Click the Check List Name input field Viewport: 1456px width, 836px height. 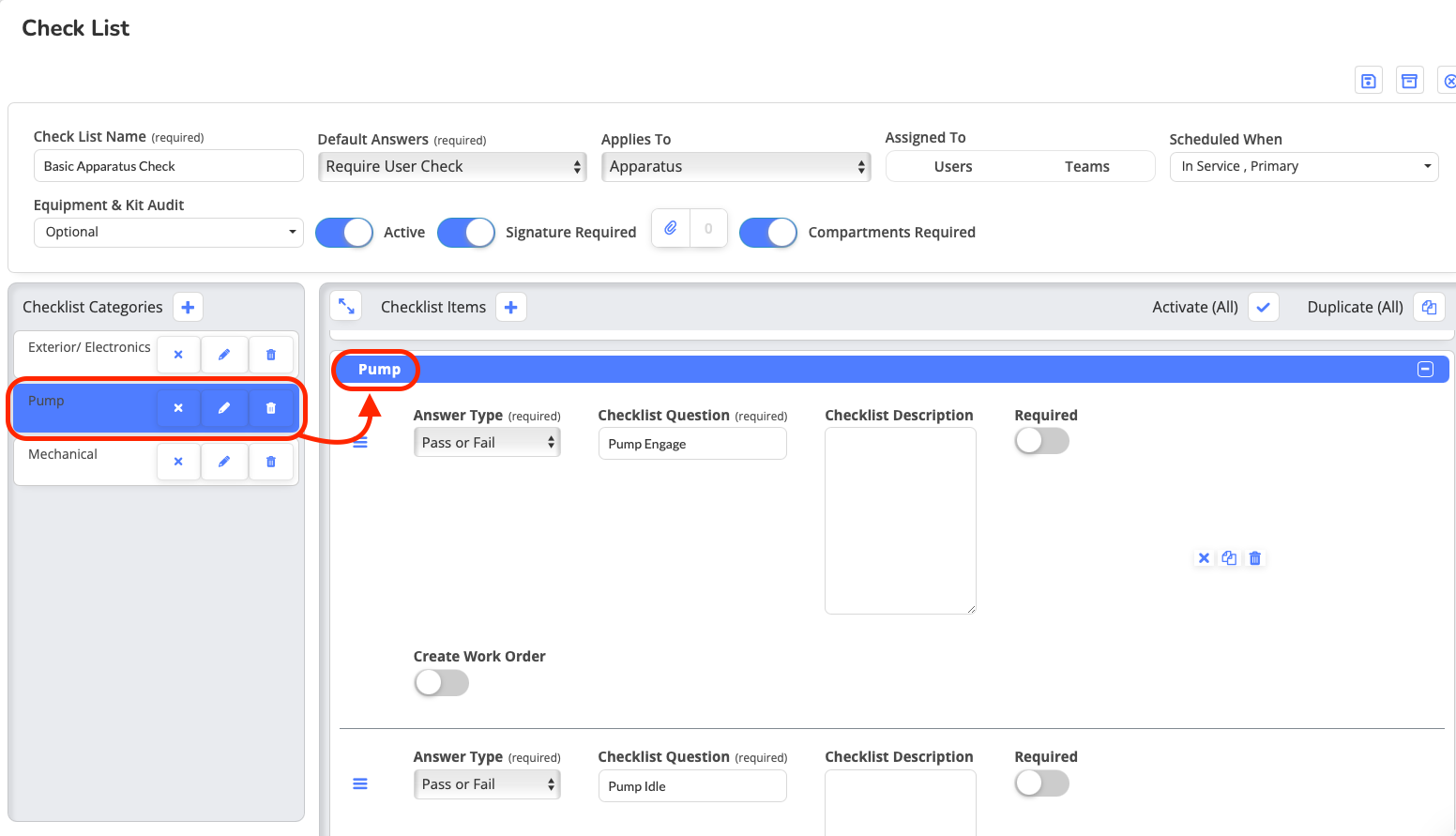pyautogui.click(x=169, y=166)
